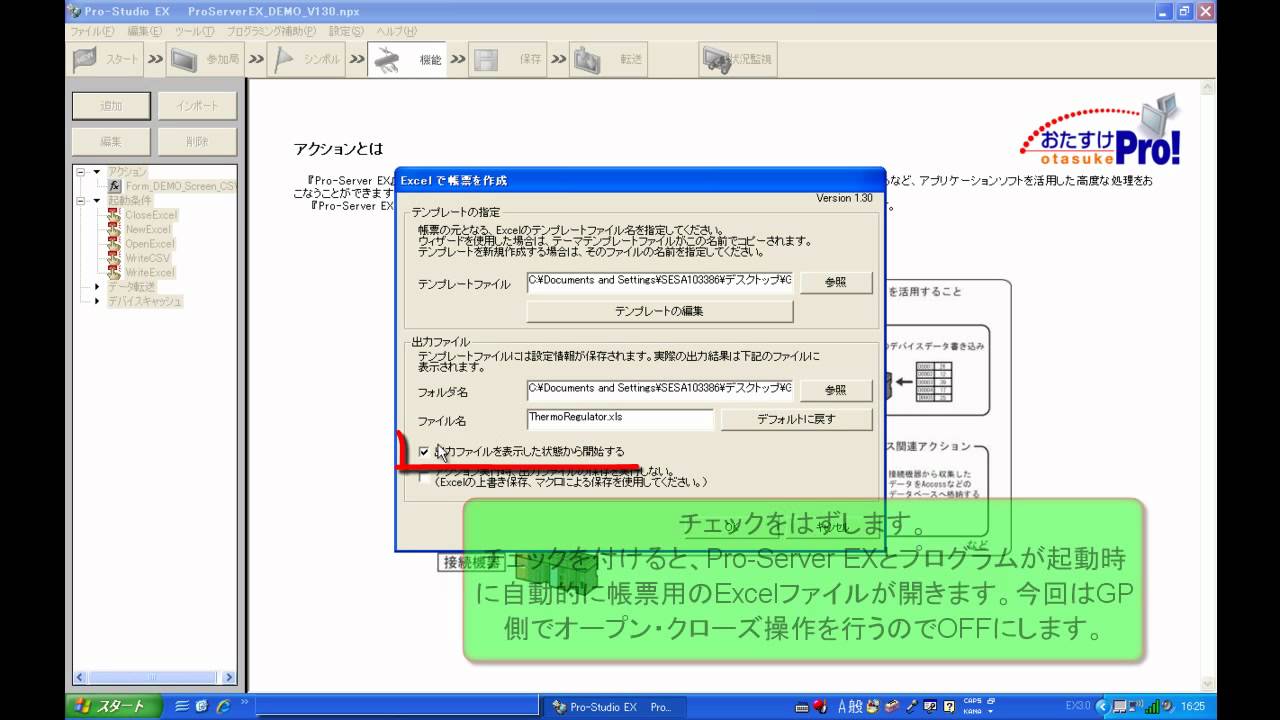Screen dimensions: 1280x720
Task: Open the 転送 transfer step
Action: (x=608, y=59)
